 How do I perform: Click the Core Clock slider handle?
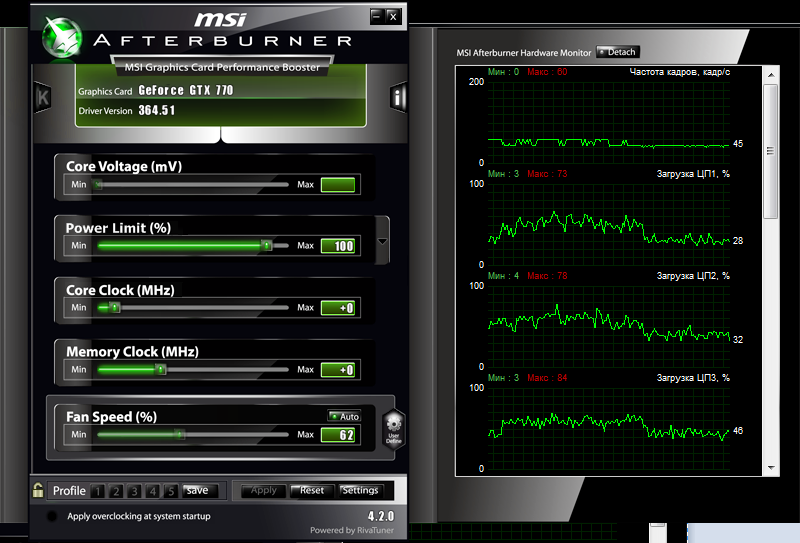pyautogui.click(x=115, y=307)
